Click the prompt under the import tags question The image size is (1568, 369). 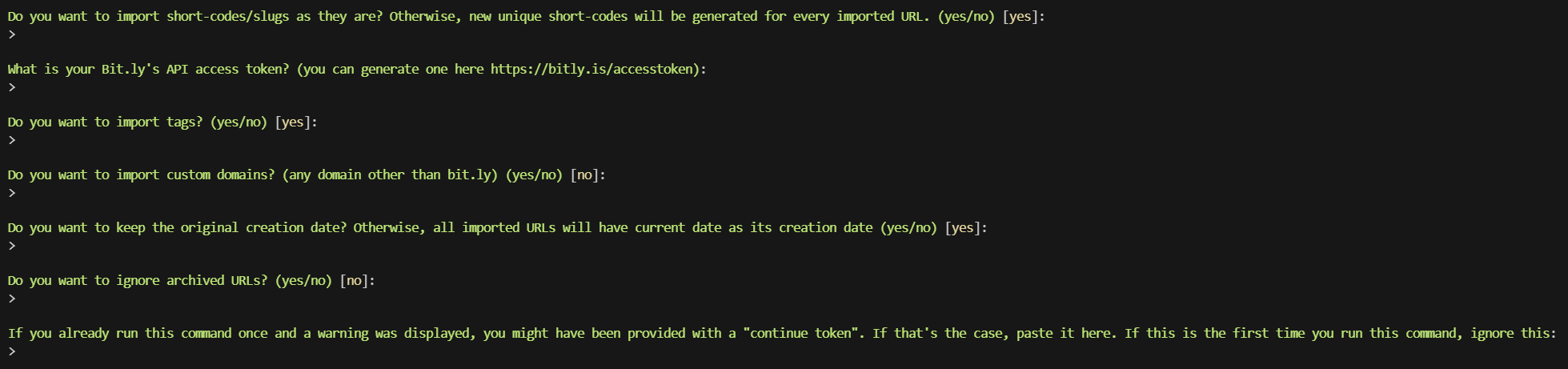12,140
